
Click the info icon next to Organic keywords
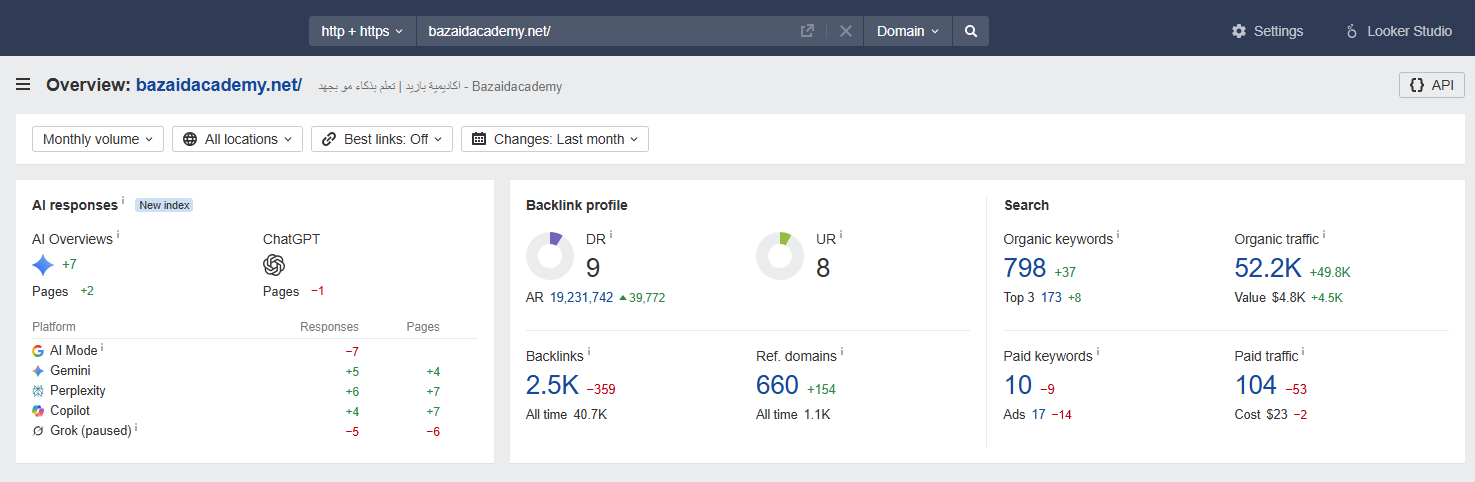pyautogui.click(x=1118, y=236)
